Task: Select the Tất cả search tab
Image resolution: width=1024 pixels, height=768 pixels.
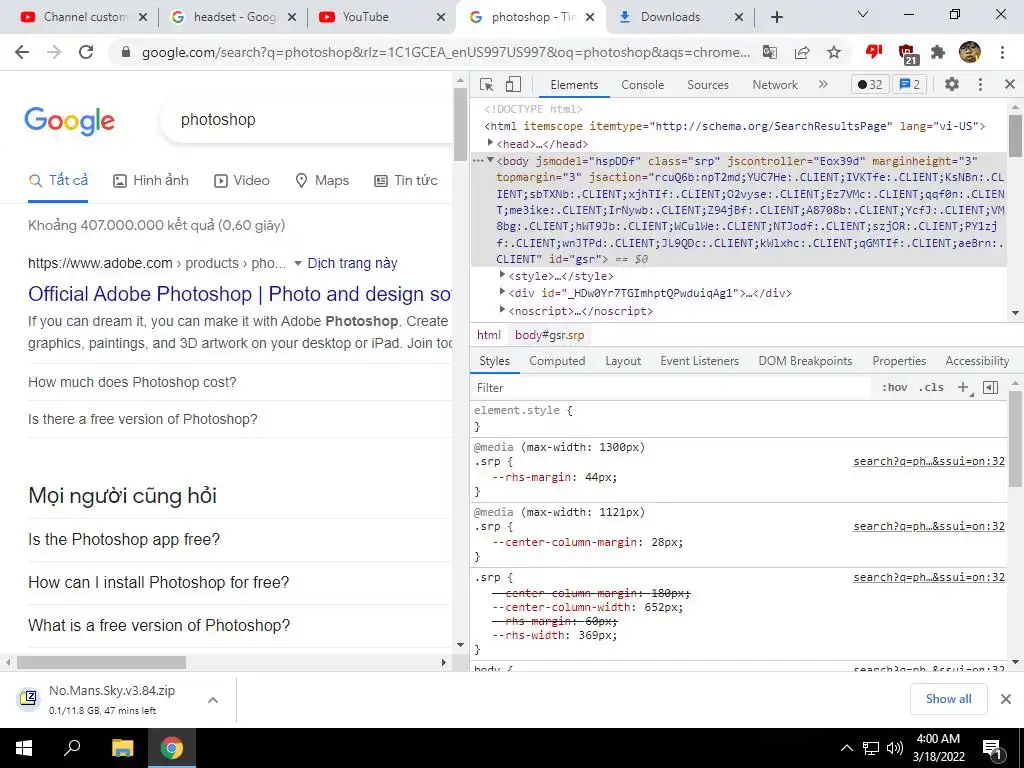Action: tap(58, 181)
